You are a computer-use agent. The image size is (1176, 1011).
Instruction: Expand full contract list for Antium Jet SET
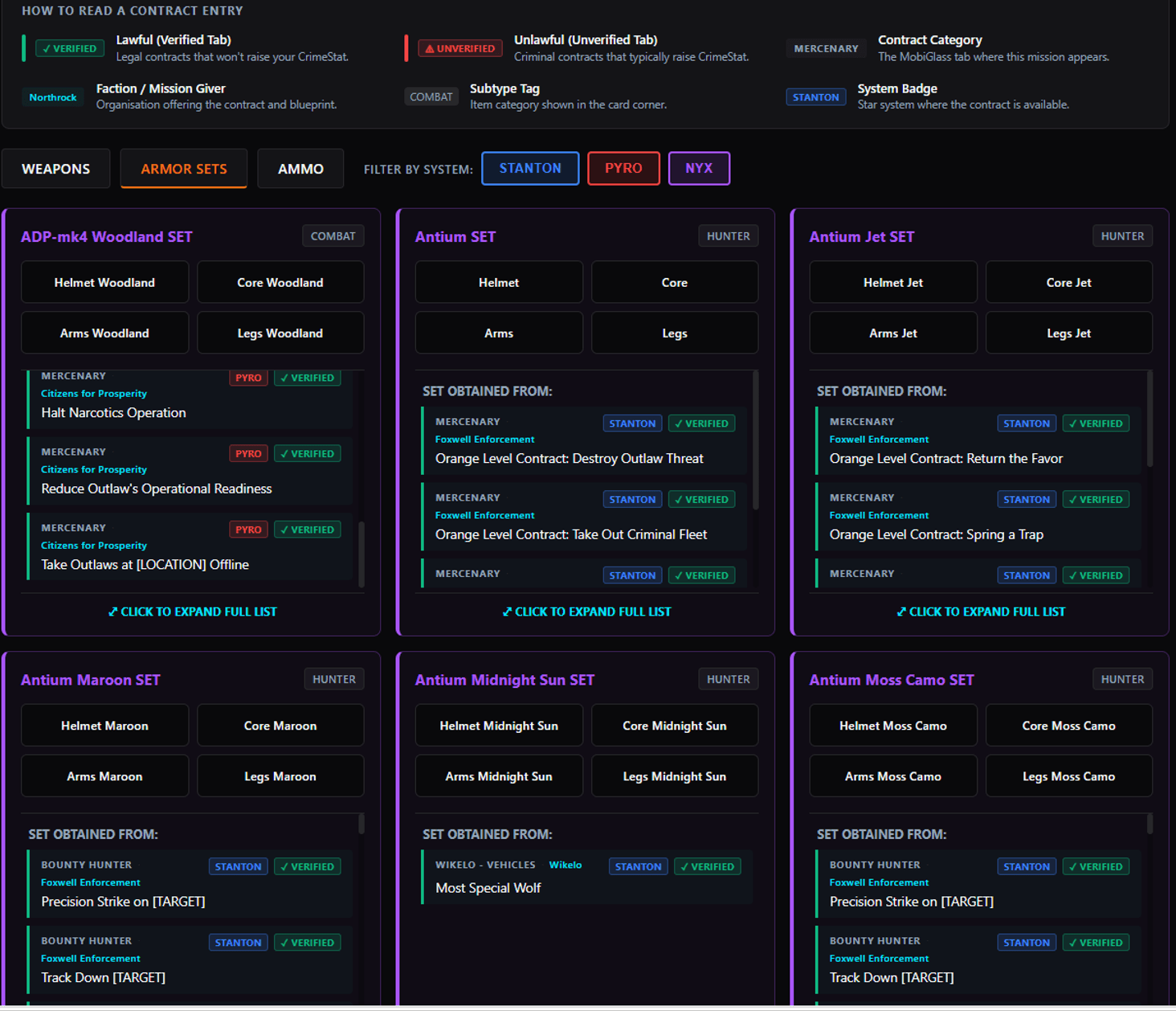coord(981,611)
